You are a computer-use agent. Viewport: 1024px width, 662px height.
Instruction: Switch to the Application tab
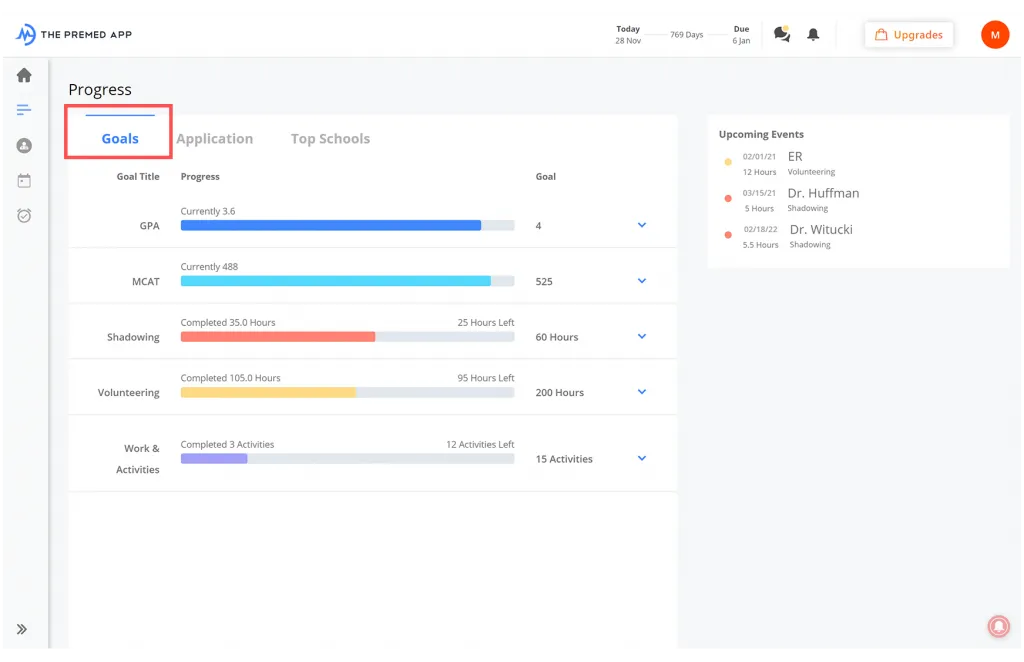[x=214, y=138]
